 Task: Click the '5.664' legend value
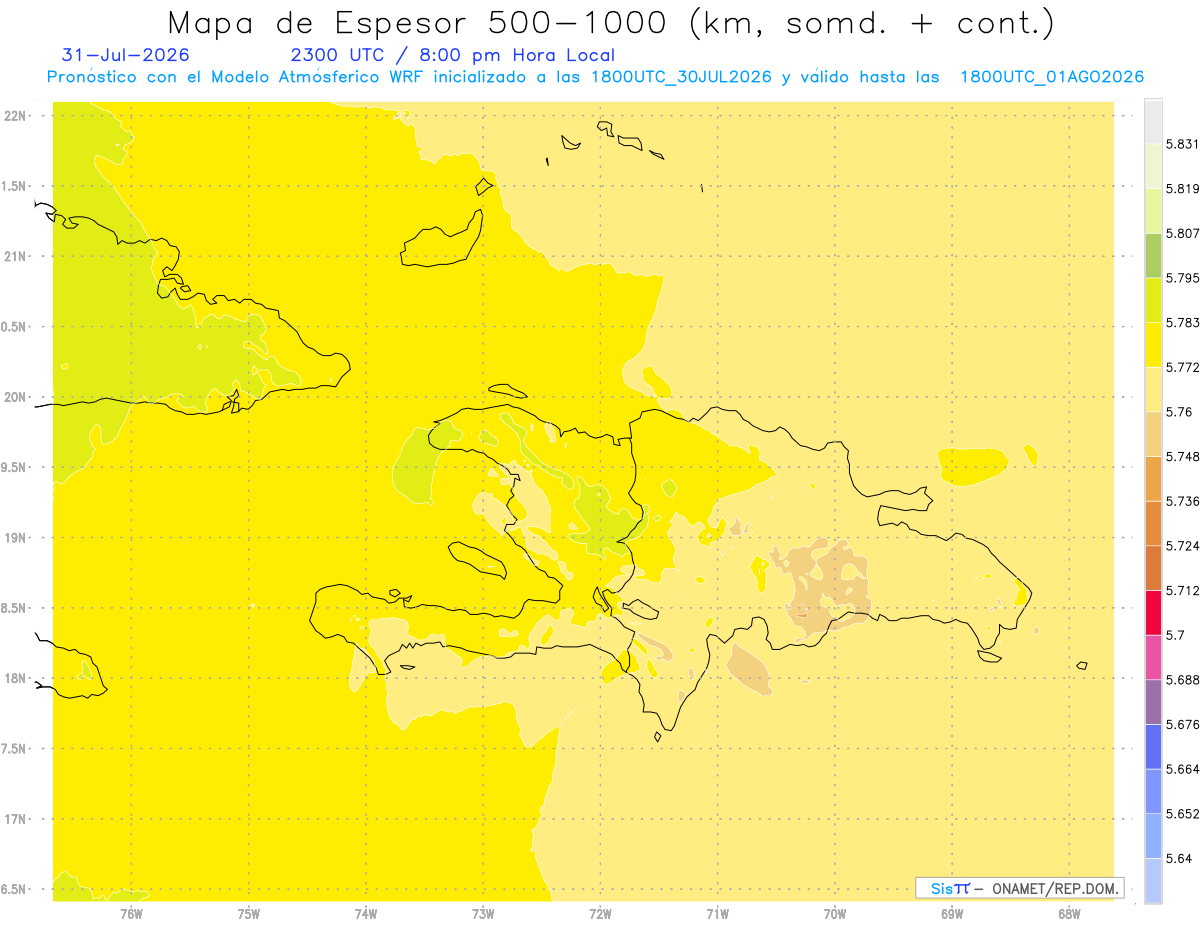[1181, 769]
